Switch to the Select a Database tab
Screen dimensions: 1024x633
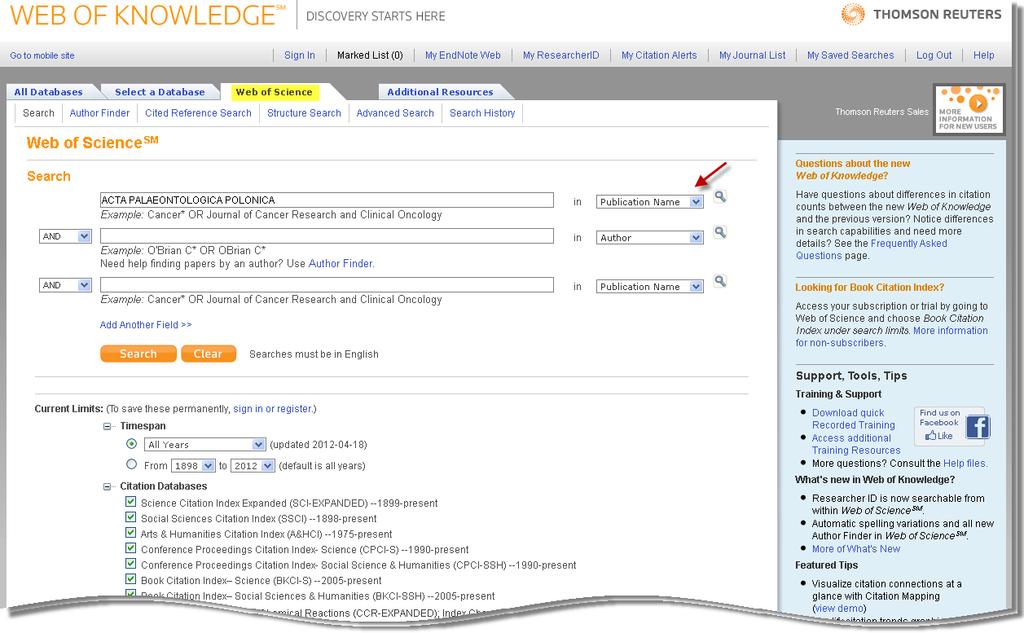pos(160,92)
